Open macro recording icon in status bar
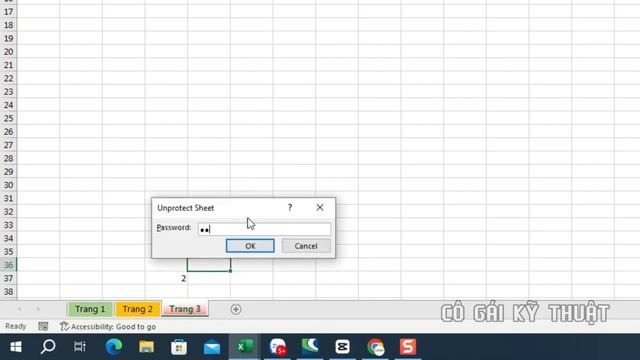 [43, 326]
